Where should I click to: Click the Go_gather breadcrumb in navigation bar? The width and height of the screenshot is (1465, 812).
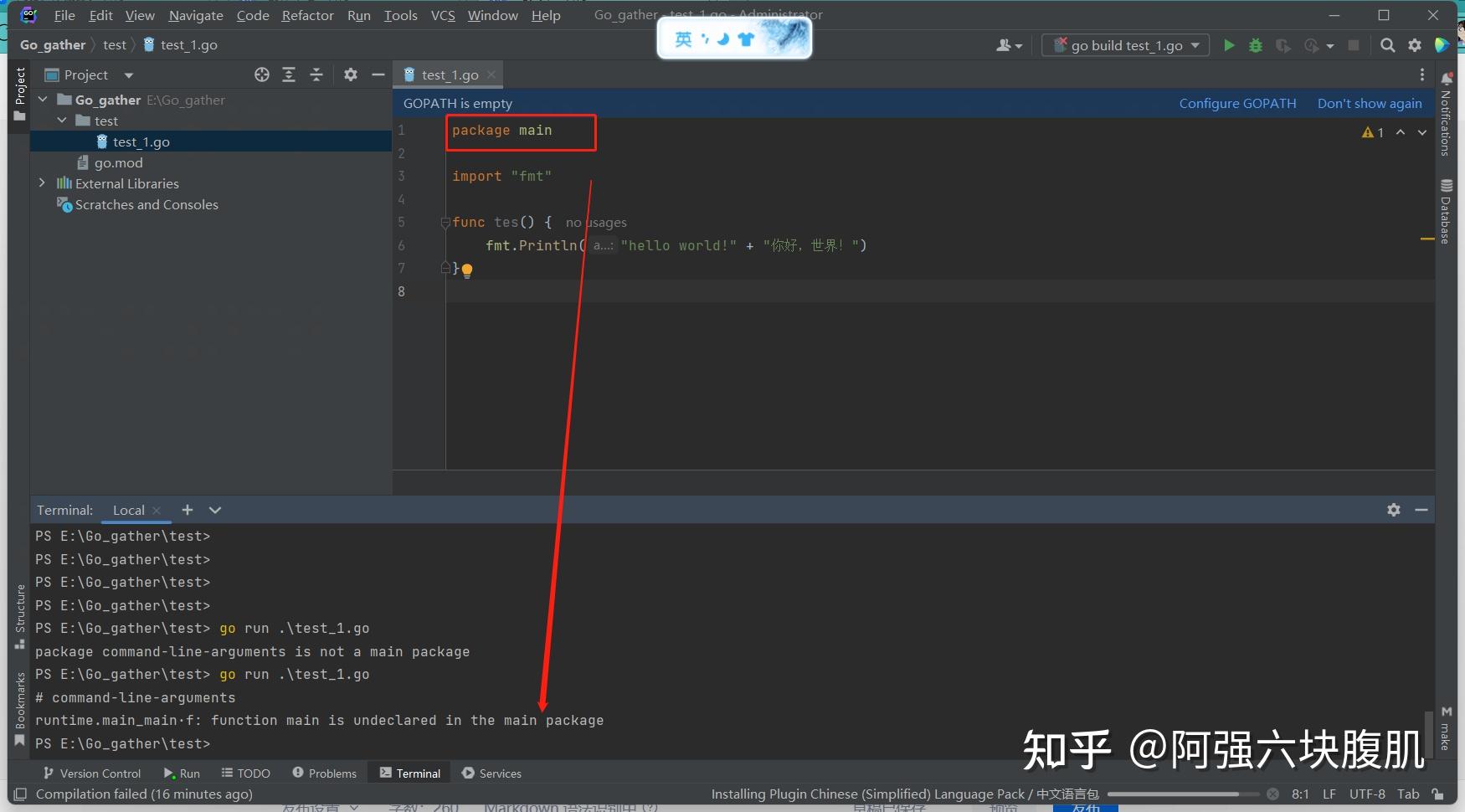[x=53, y=45]
